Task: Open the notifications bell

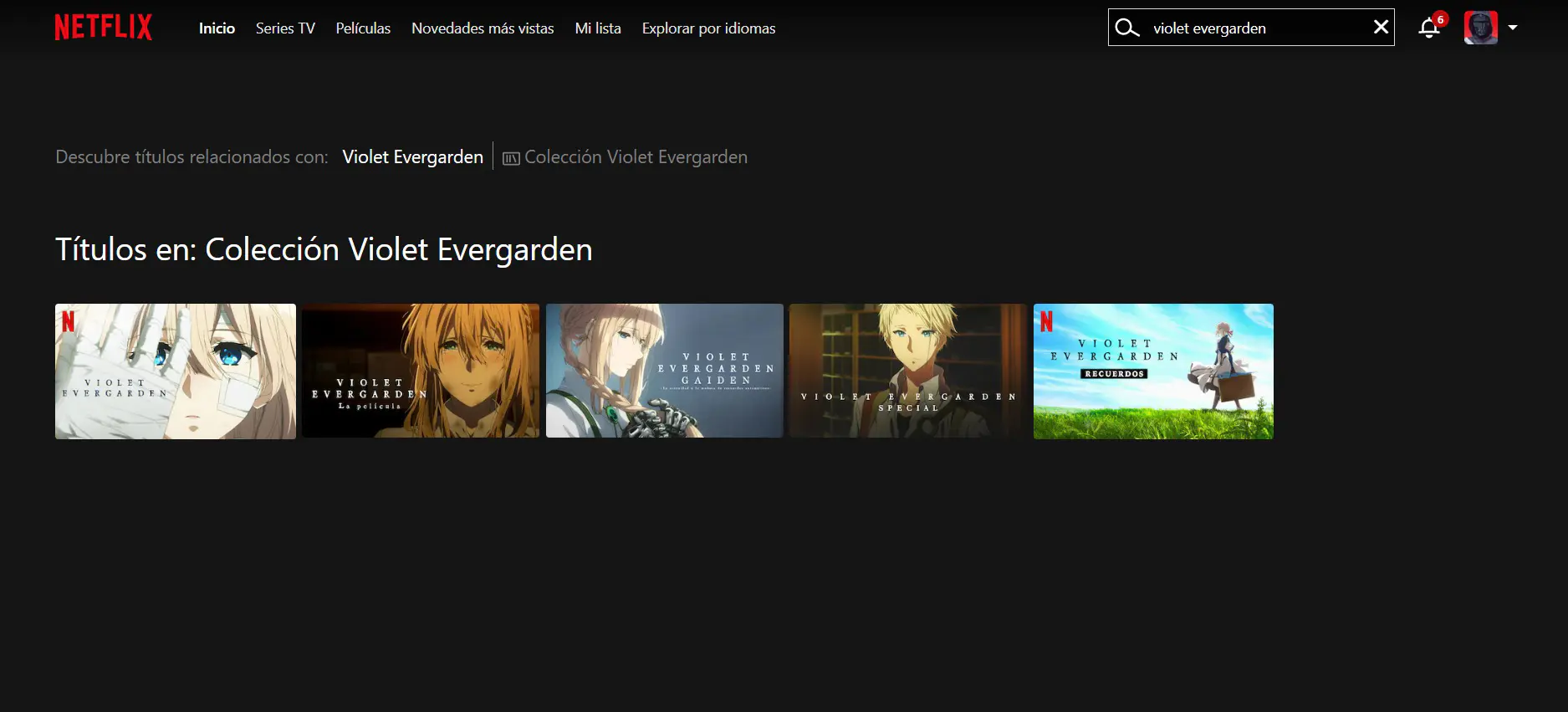Action: coord(1429,28)
